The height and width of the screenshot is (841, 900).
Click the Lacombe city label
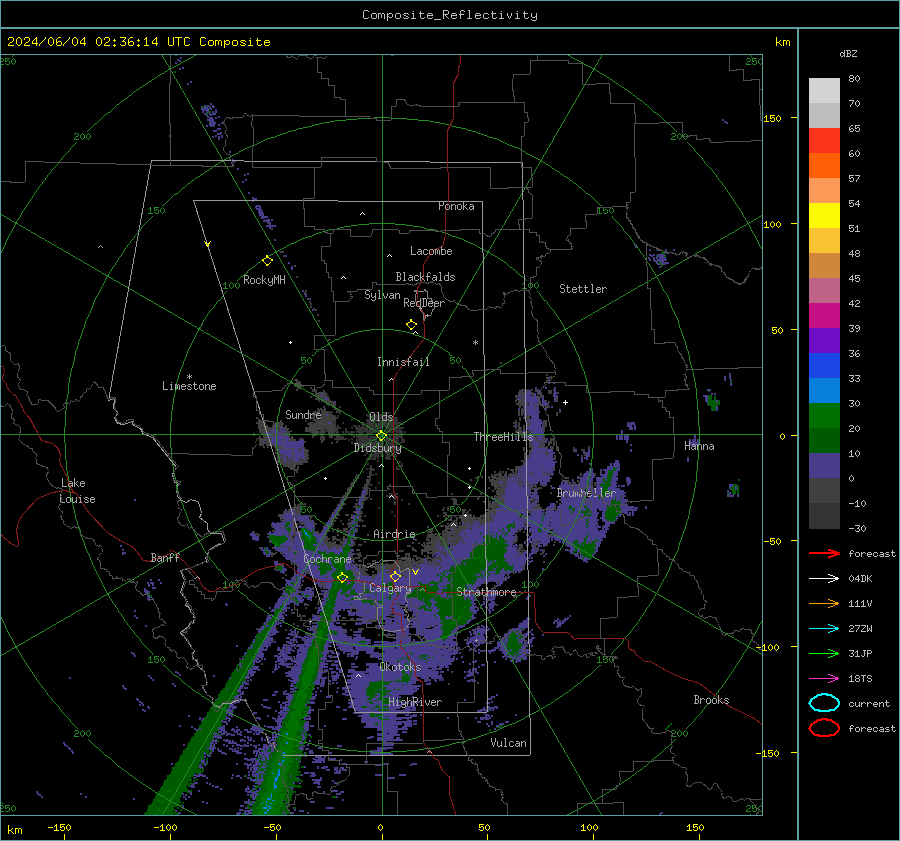[431, 251]
